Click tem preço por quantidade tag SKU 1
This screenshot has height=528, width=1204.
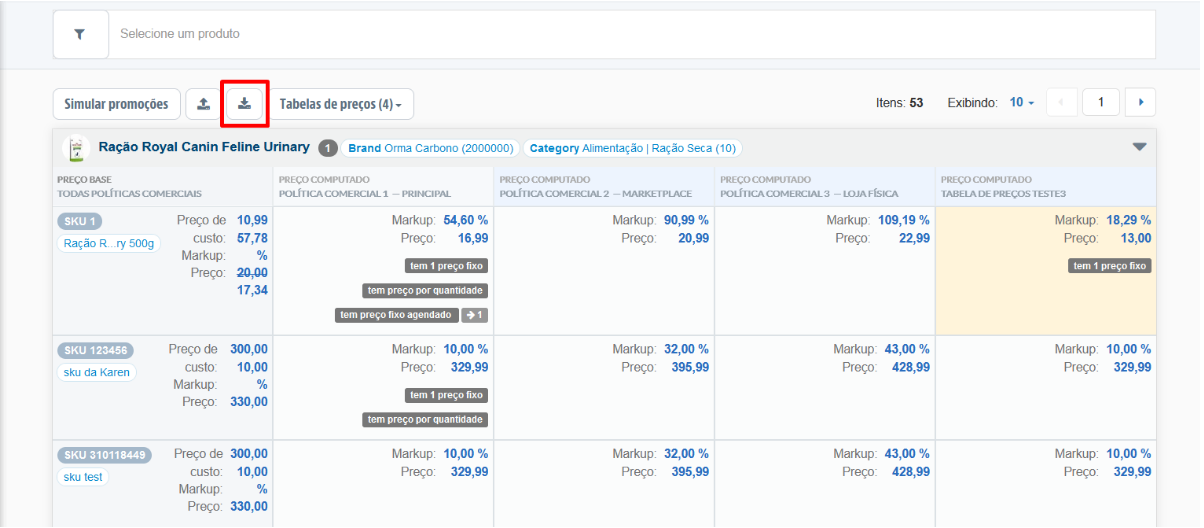pos(425,291)
